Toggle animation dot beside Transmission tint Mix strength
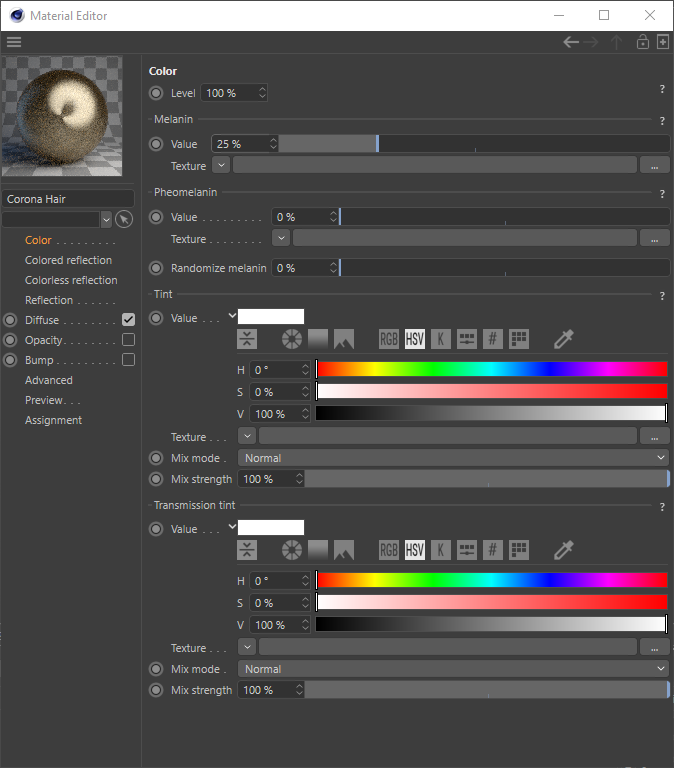The image size is (674, 768). coord(156,690)
